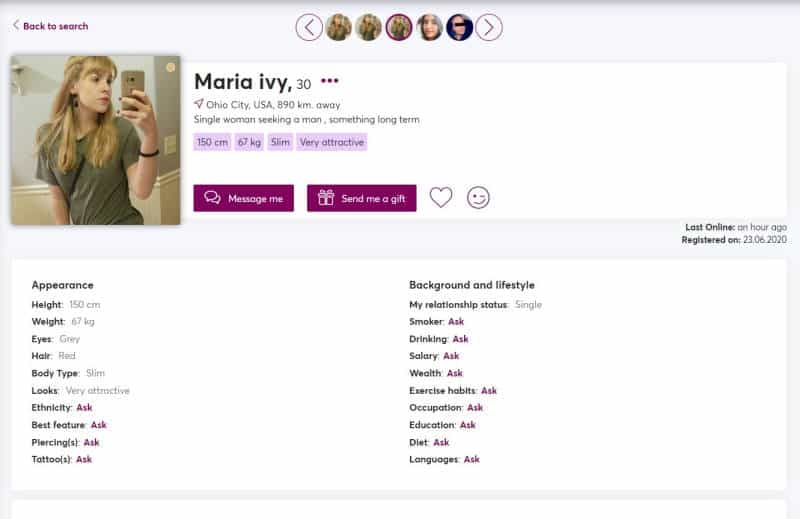Go back to search

pyautogui.click(x=51, y=26)
